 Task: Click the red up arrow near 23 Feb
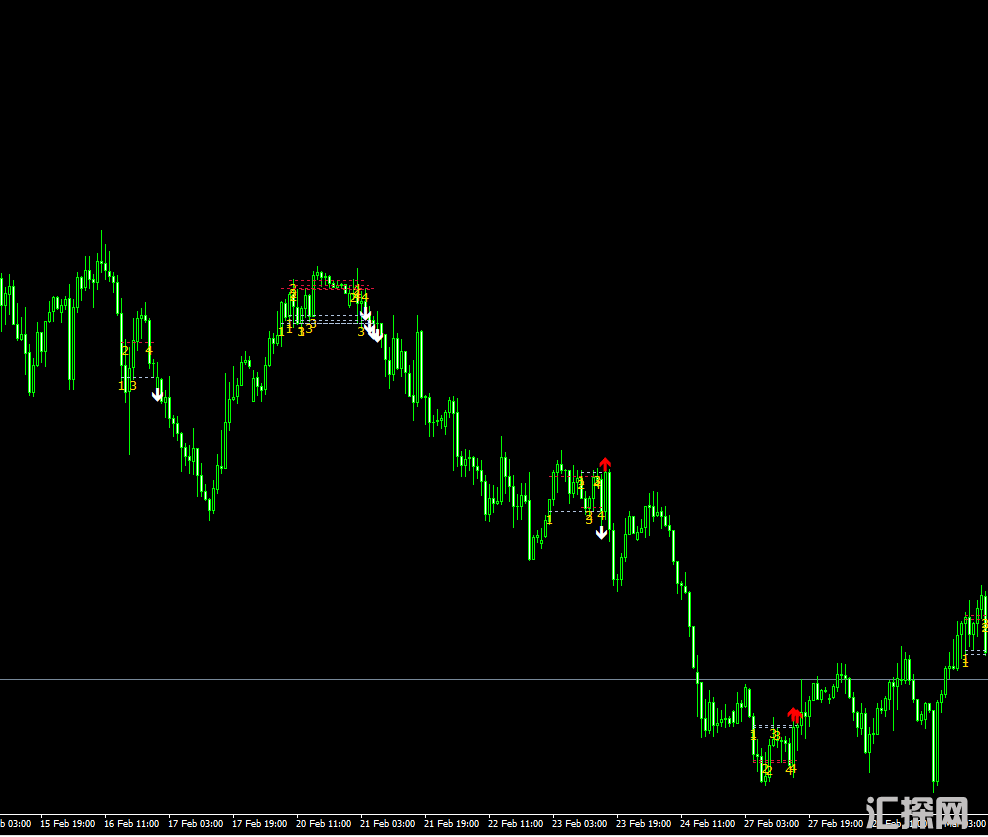605,463
